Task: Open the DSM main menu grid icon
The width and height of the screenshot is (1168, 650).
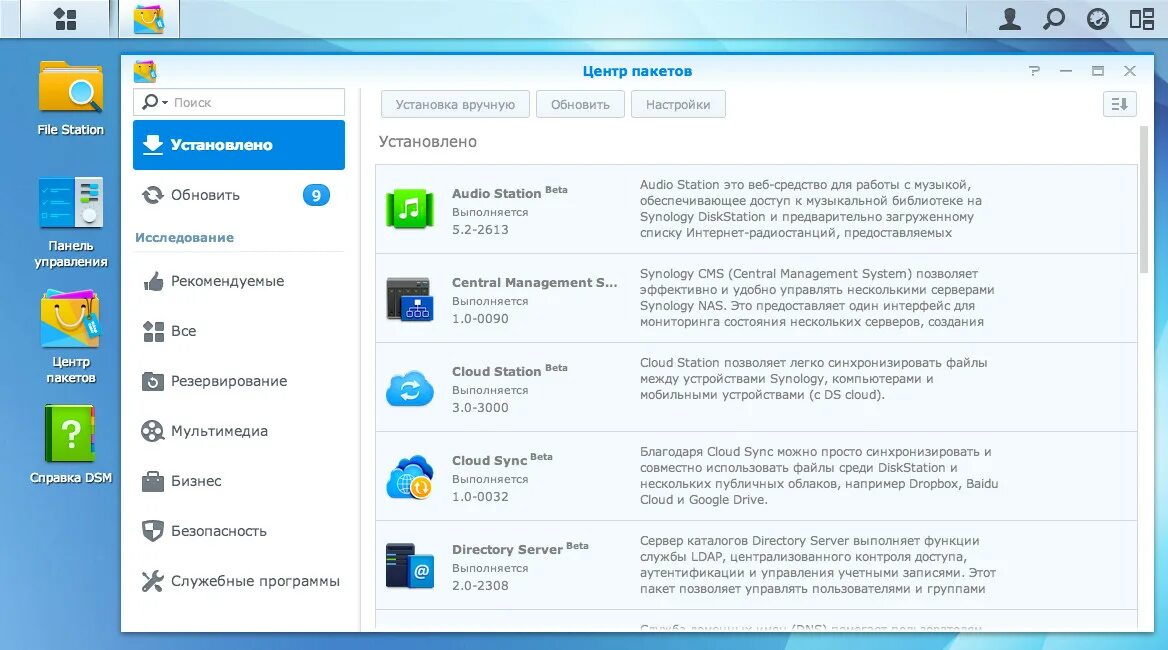Action: coord(66,19)
